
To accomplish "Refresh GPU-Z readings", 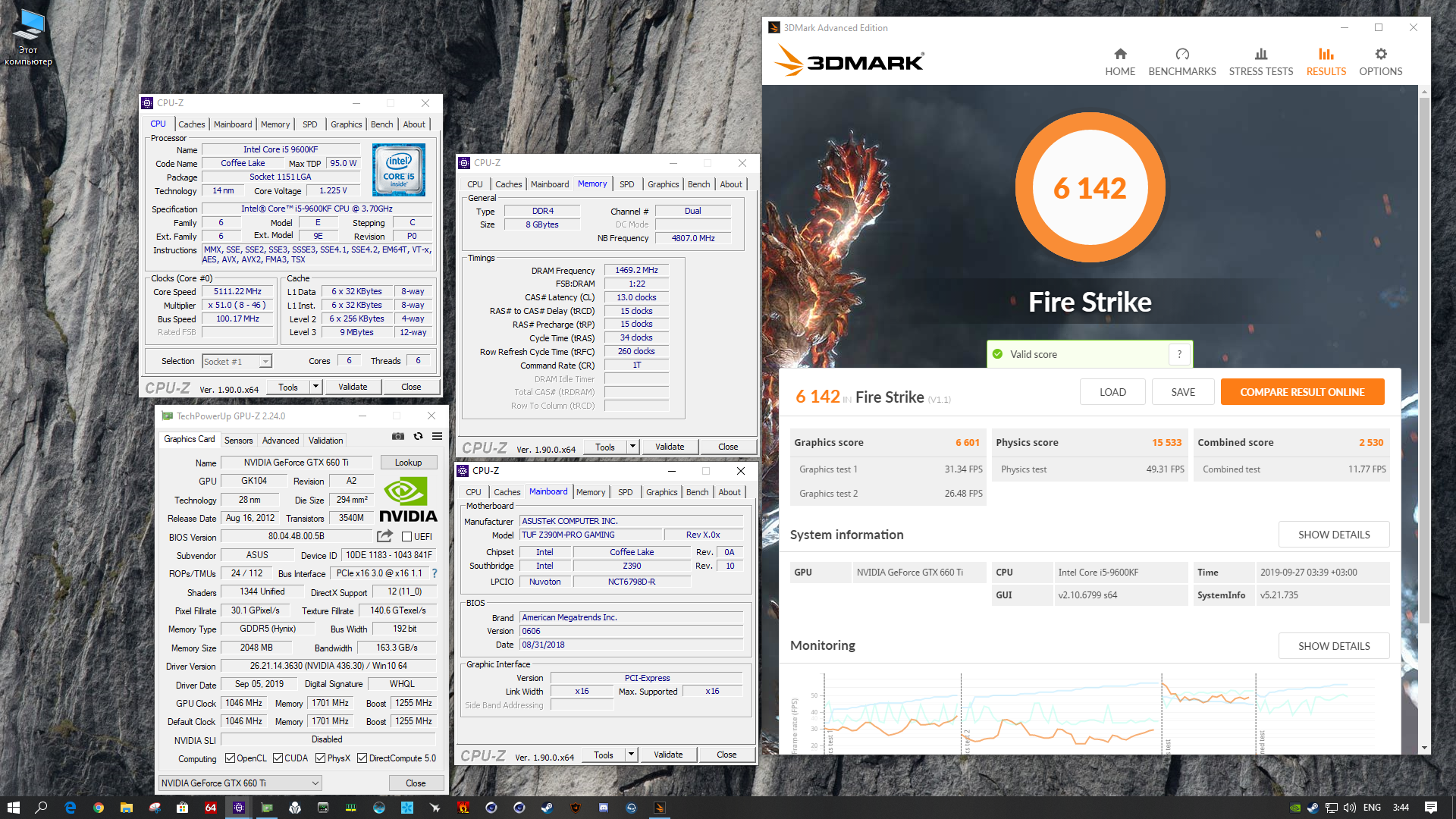I will [418, 436].
